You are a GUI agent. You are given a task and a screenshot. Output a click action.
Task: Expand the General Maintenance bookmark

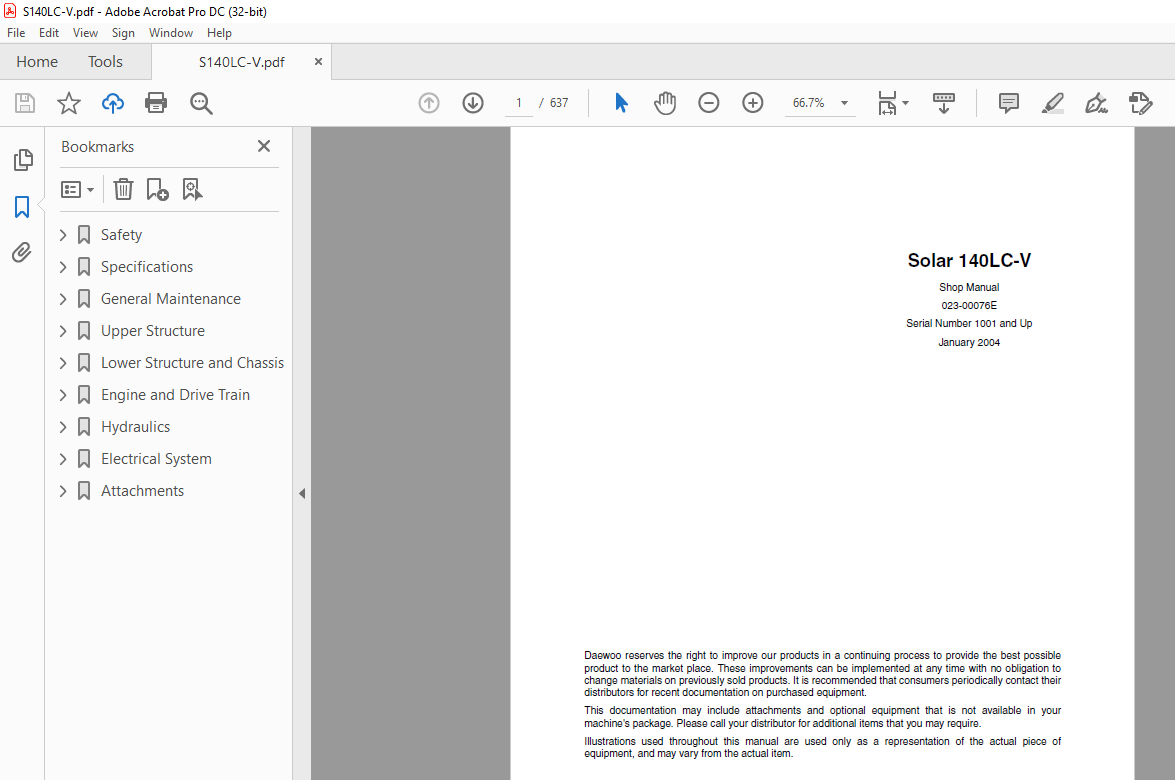(x=63, y=299)
